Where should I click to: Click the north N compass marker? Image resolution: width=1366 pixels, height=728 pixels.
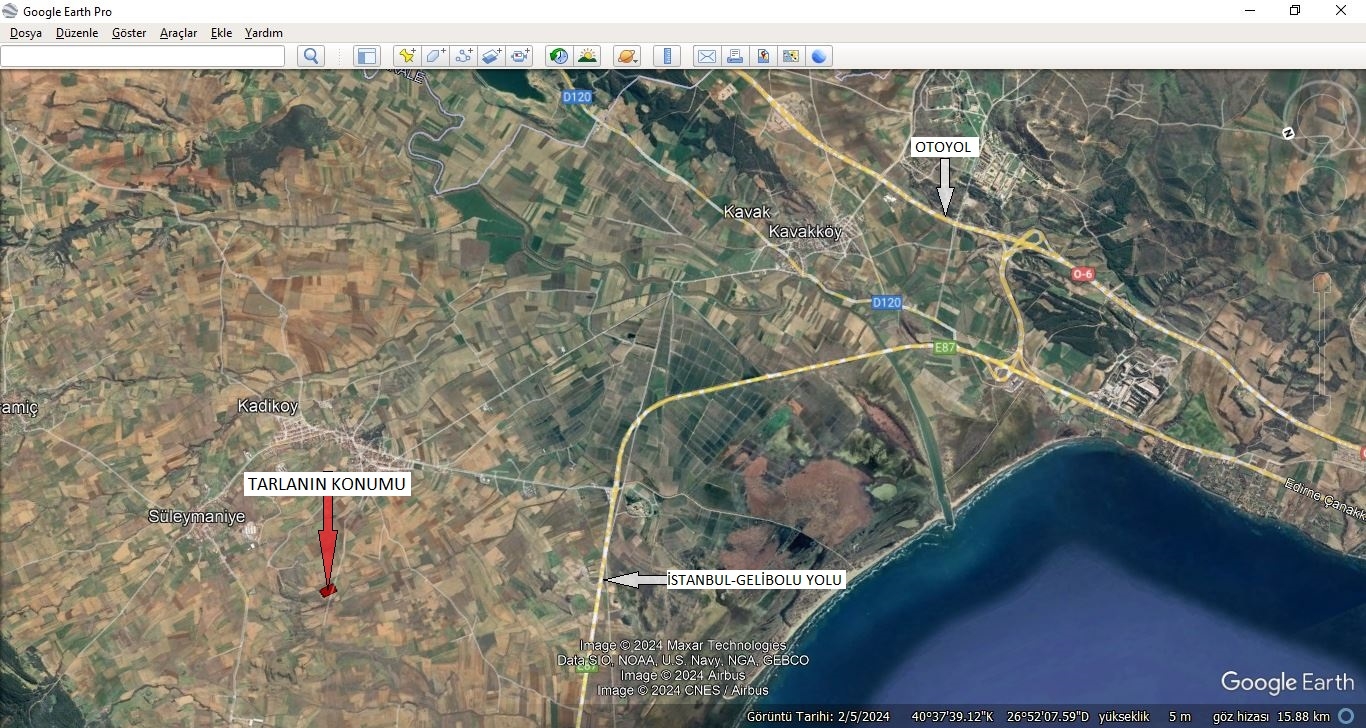coord(1289,133)
